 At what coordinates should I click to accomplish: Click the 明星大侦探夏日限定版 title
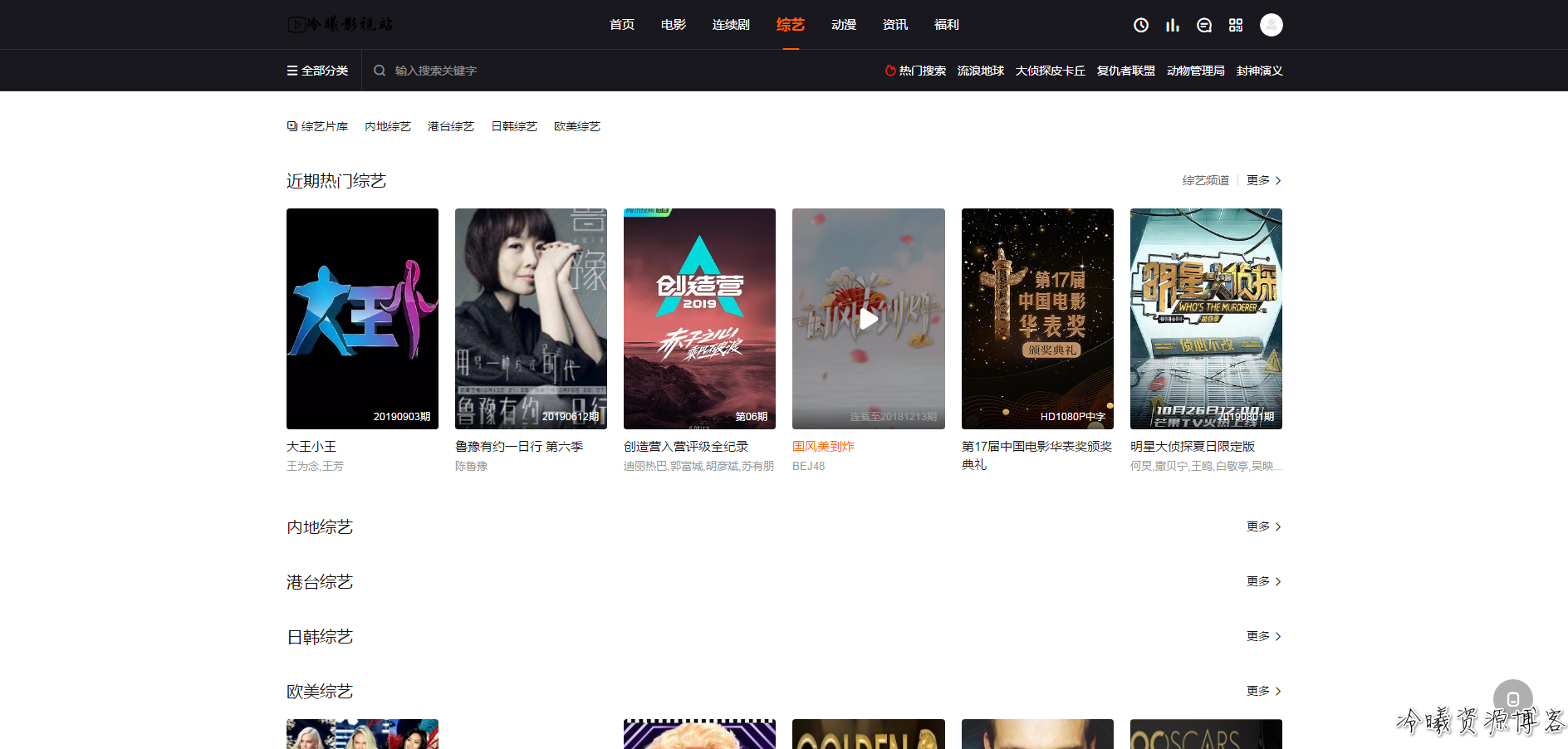(x=1193, y=447)
